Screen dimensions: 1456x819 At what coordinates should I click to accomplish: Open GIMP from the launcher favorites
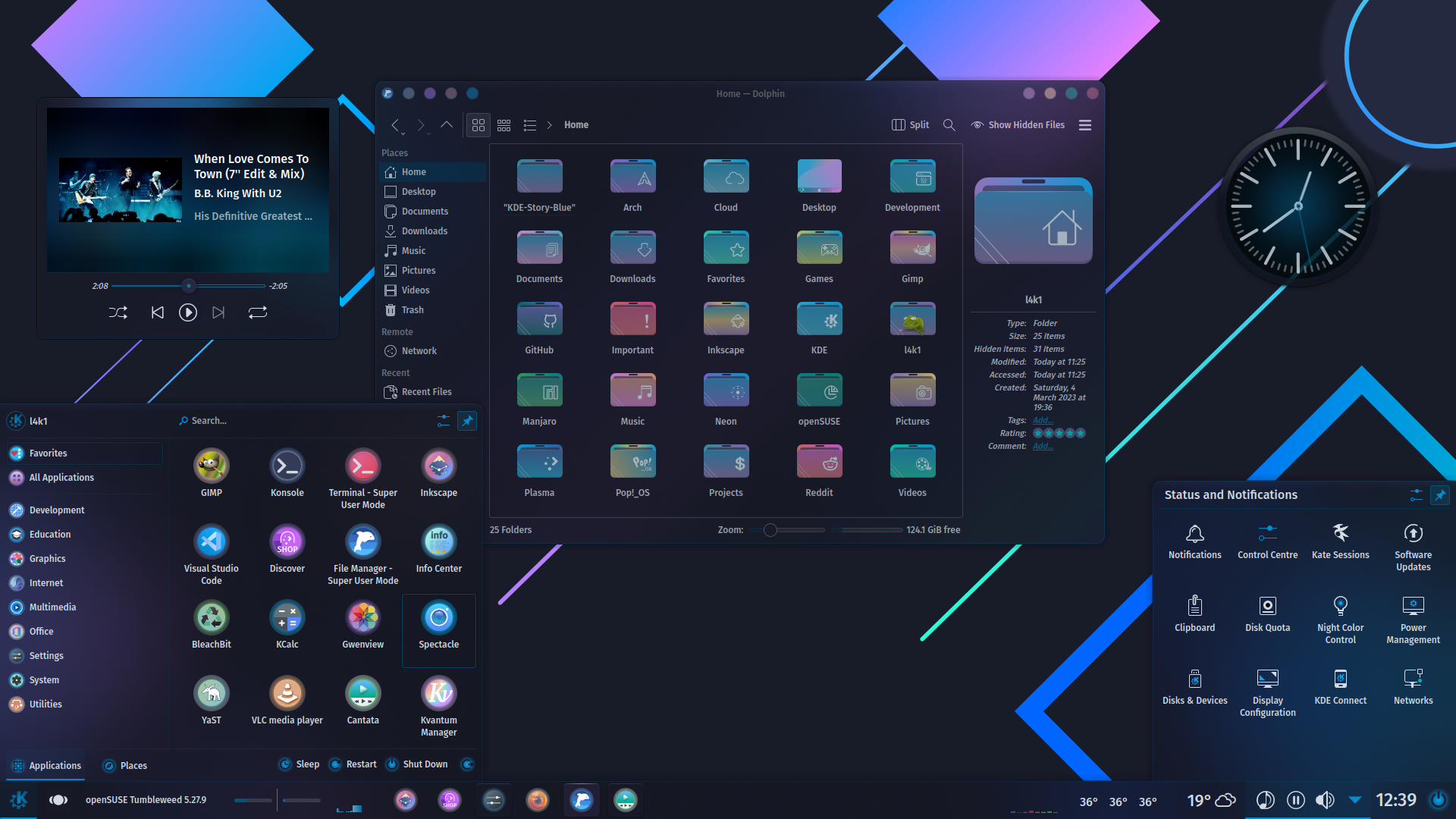pos(211,473)
